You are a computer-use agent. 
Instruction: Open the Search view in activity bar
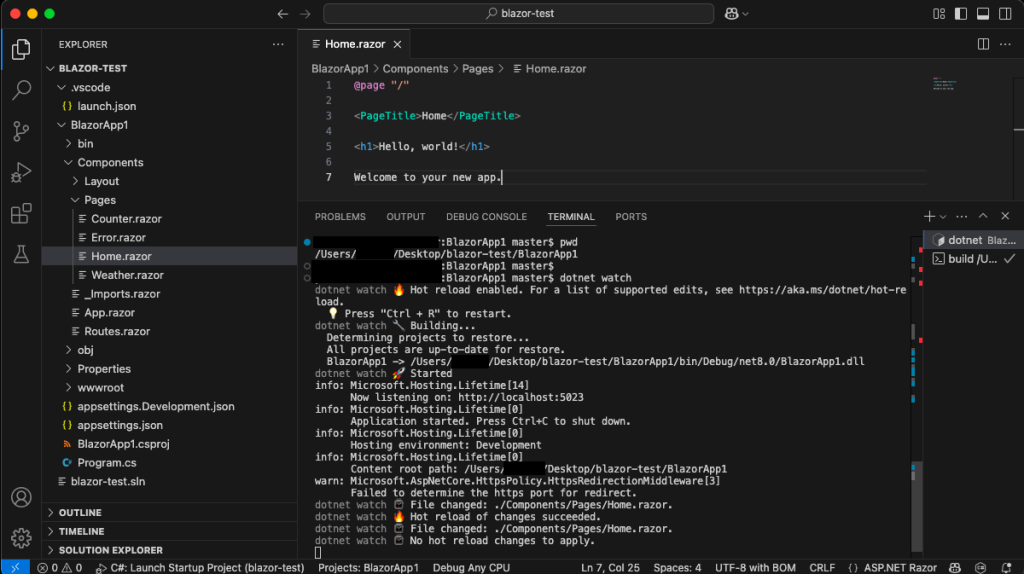[x=21, y=90]
